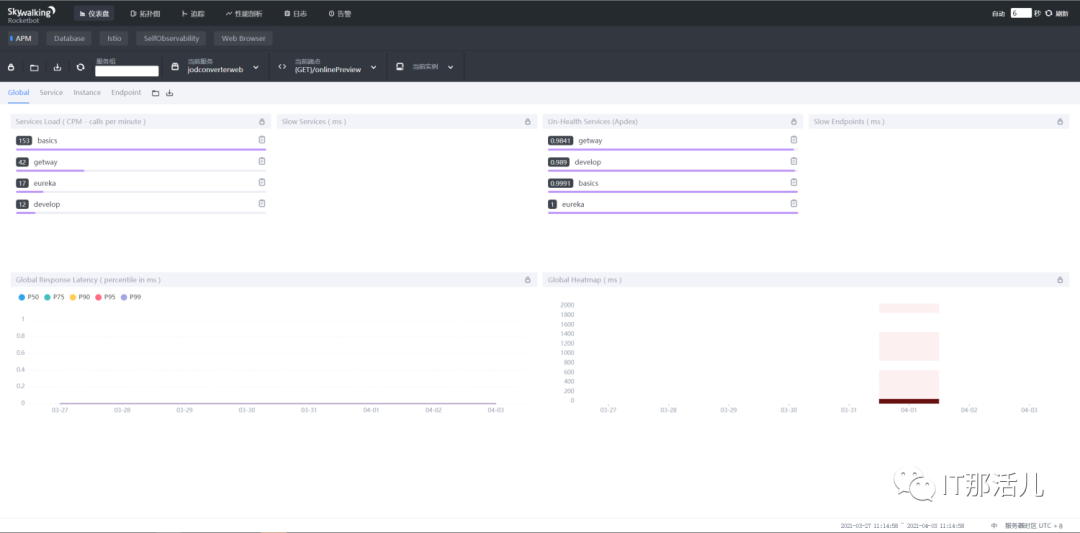Click the '42 getway' row in Services Load
Screen dimensions: 1080x533
(141, 163)
